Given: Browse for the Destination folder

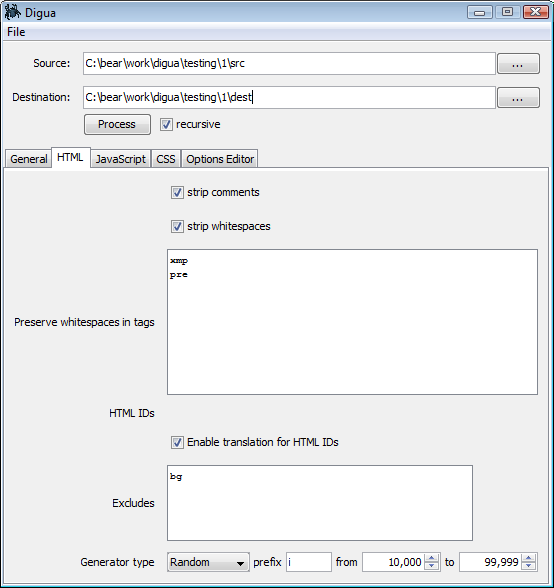Looking at the screenshot, I should 518,98.
